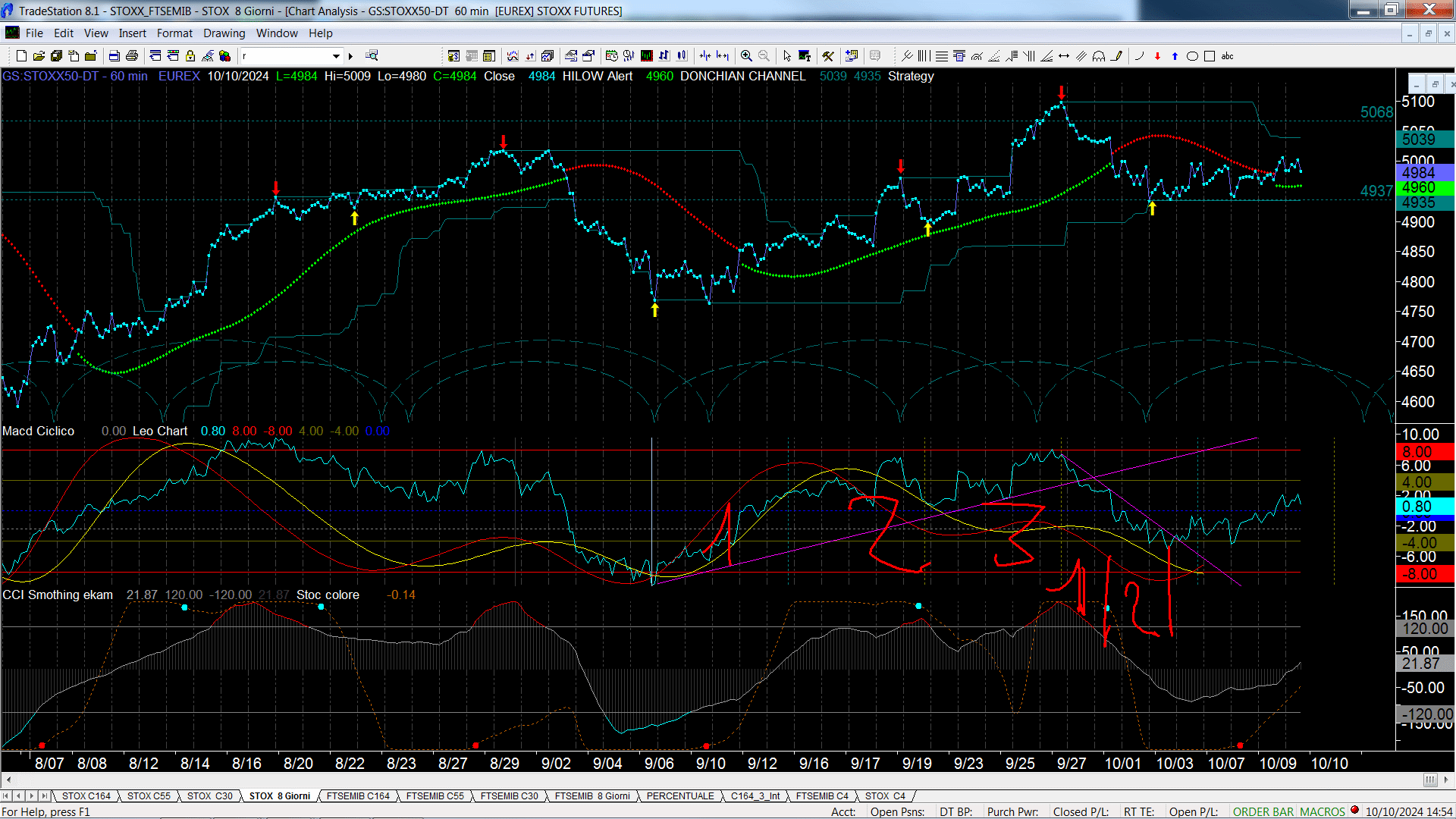
Task: Open the Edit menu
Action: click(64, 33)
